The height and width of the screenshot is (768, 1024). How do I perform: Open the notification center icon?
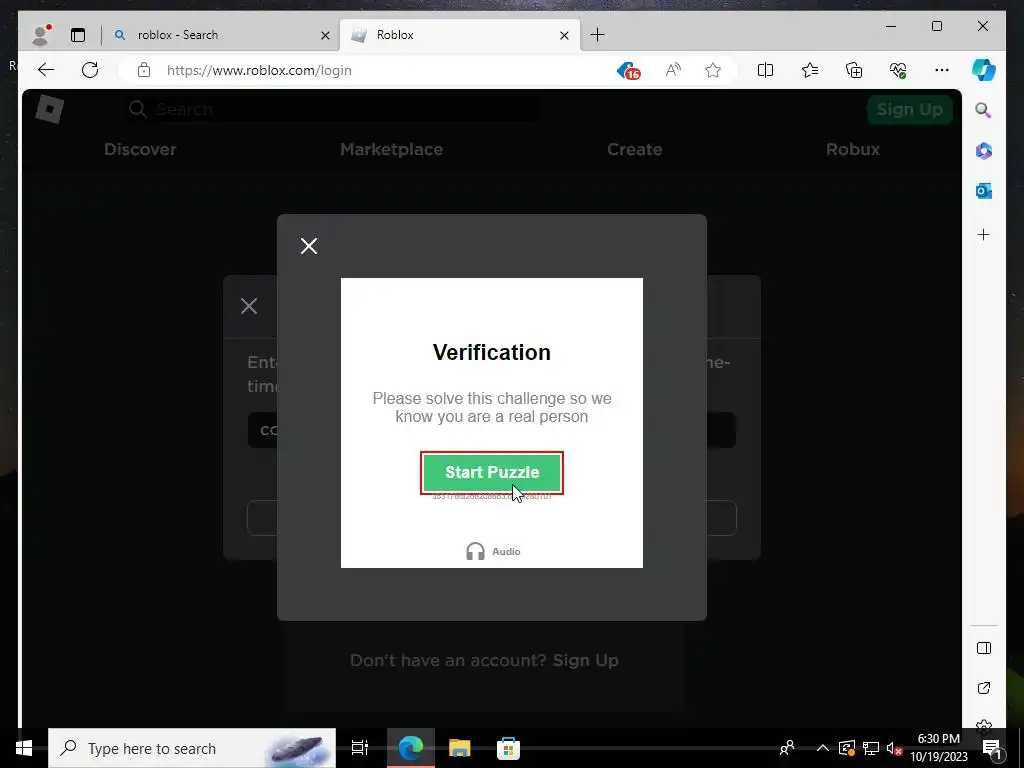click(x=991, y=748)
